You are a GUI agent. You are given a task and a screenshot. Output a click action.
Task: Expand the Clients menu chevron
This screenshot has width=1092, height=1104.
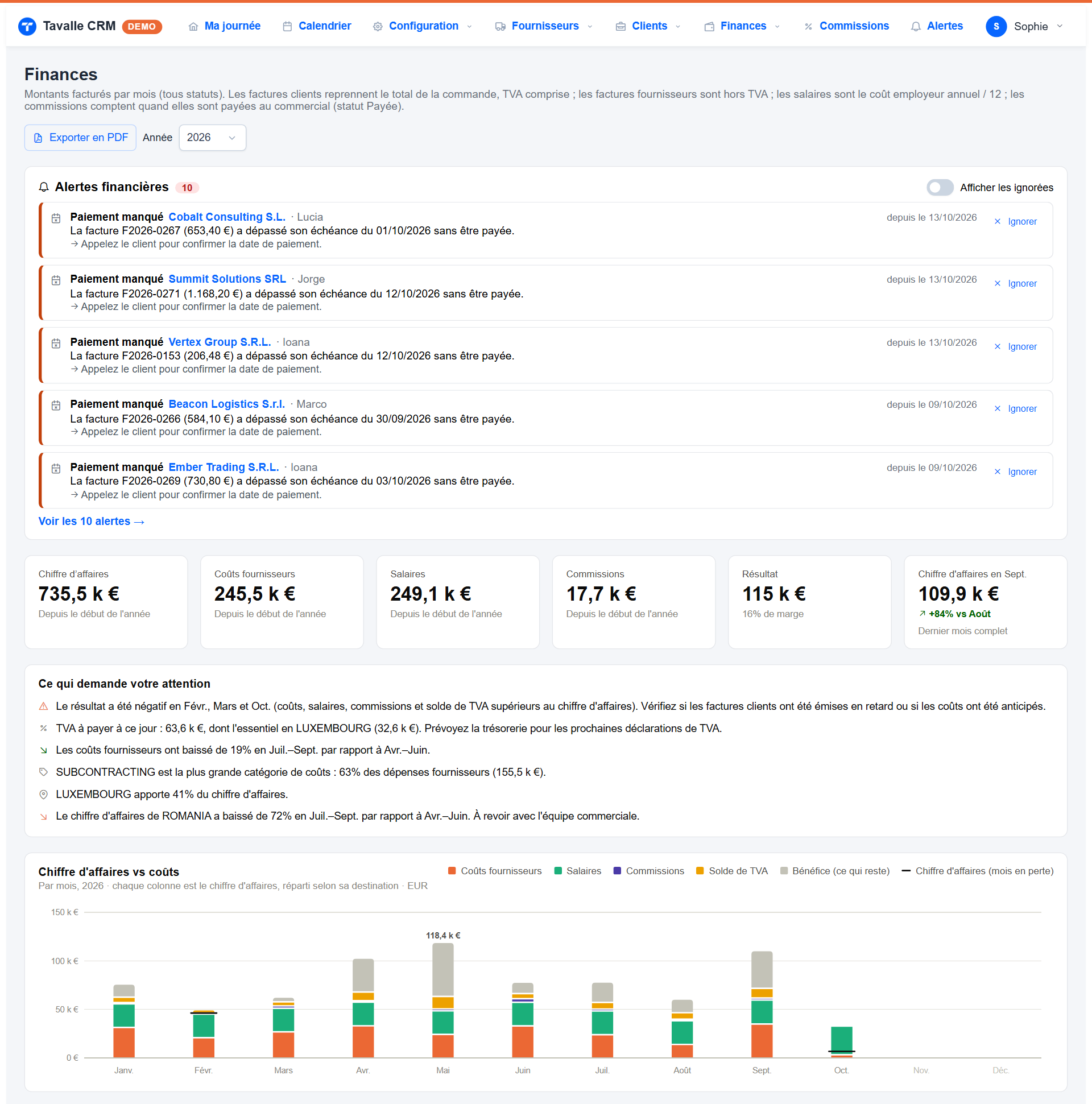tap(679, 27)
